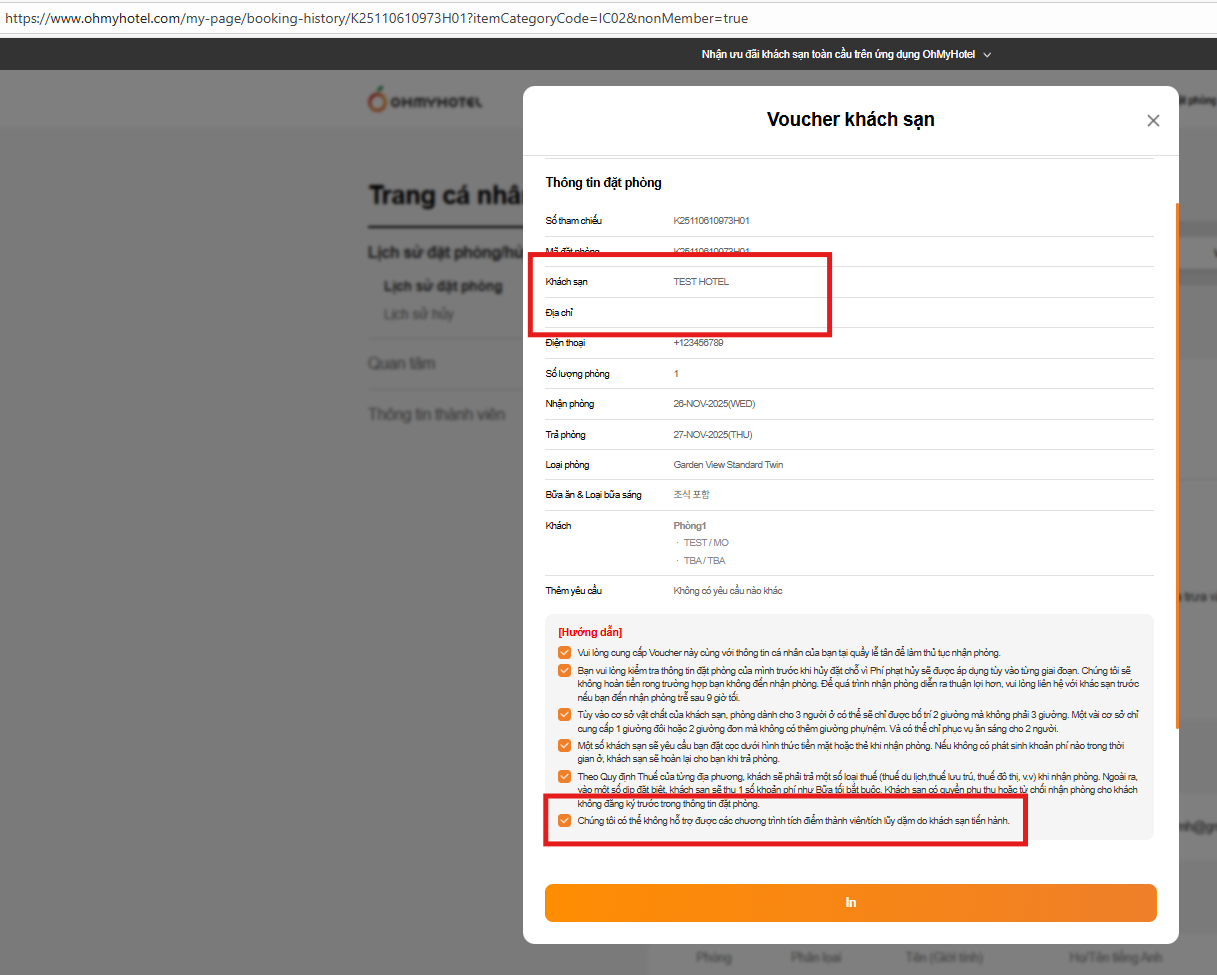Select the reference number K25110610973H01
Viewport: 1217px width, 975px height.
click(x=712, y=220)
